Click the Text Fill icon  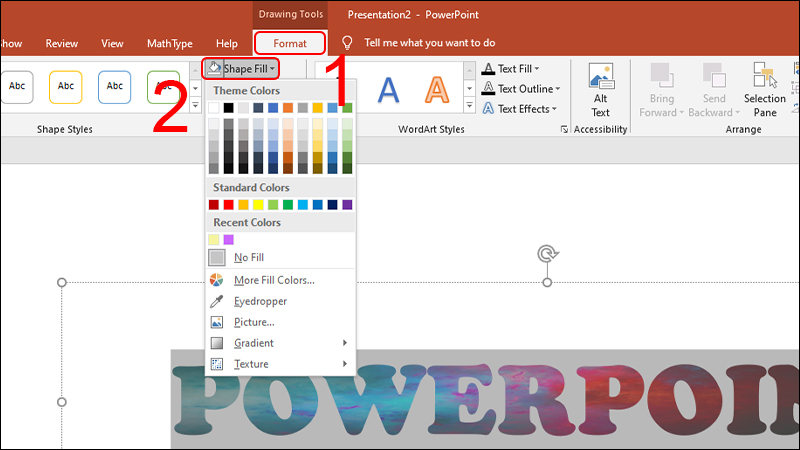[x=488, y=68]
